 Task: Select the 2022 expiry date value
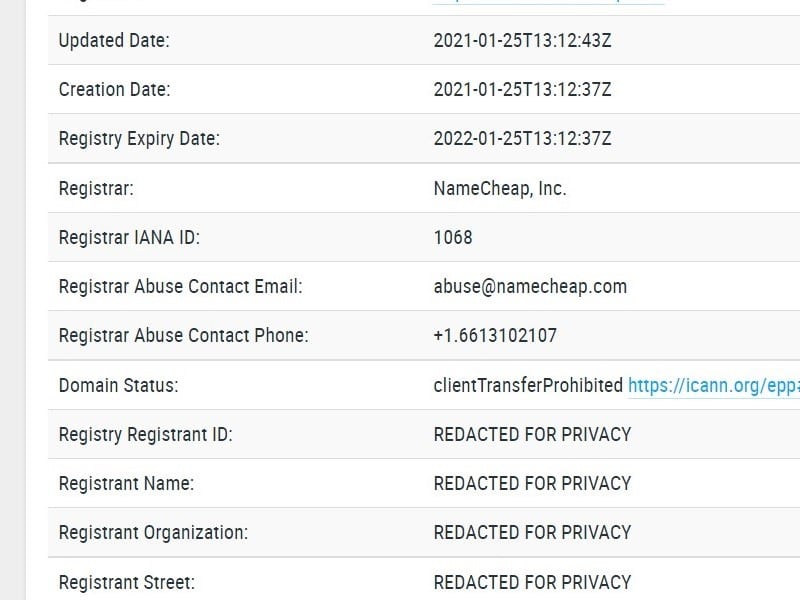(x=522, y=139)
